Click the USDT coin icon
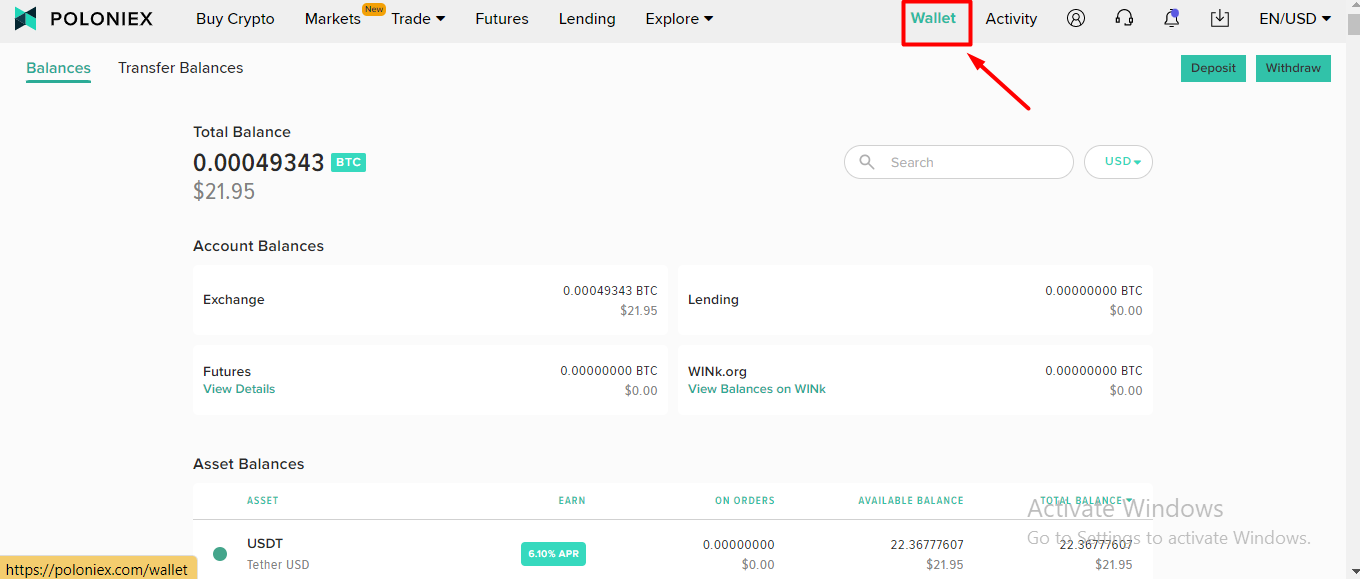 (x=220, y=553)
